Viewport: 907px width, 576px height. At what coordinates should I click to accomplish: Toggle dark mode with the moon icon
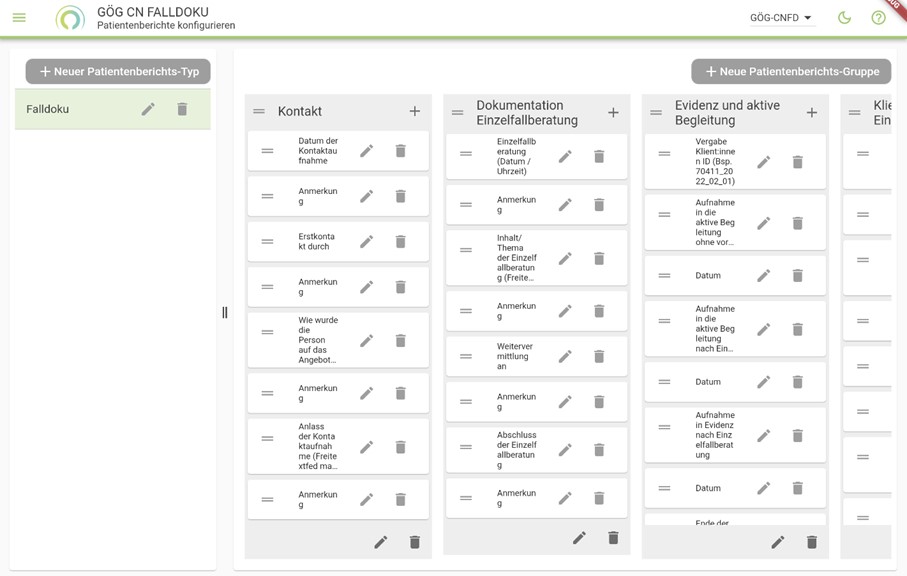(844, 18)
